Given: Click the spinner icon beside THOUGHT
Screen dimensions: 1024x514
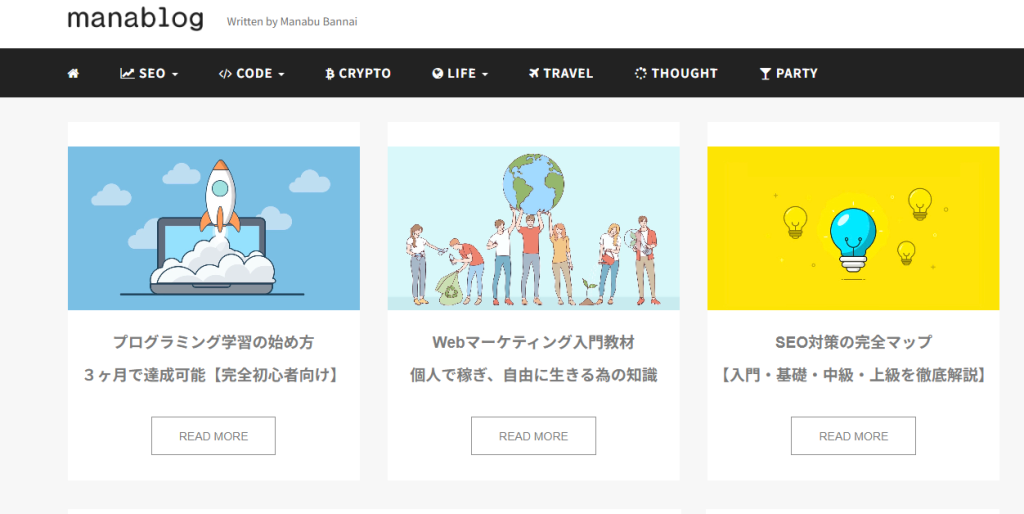Looking at the screenshot, I should (640, 73).
